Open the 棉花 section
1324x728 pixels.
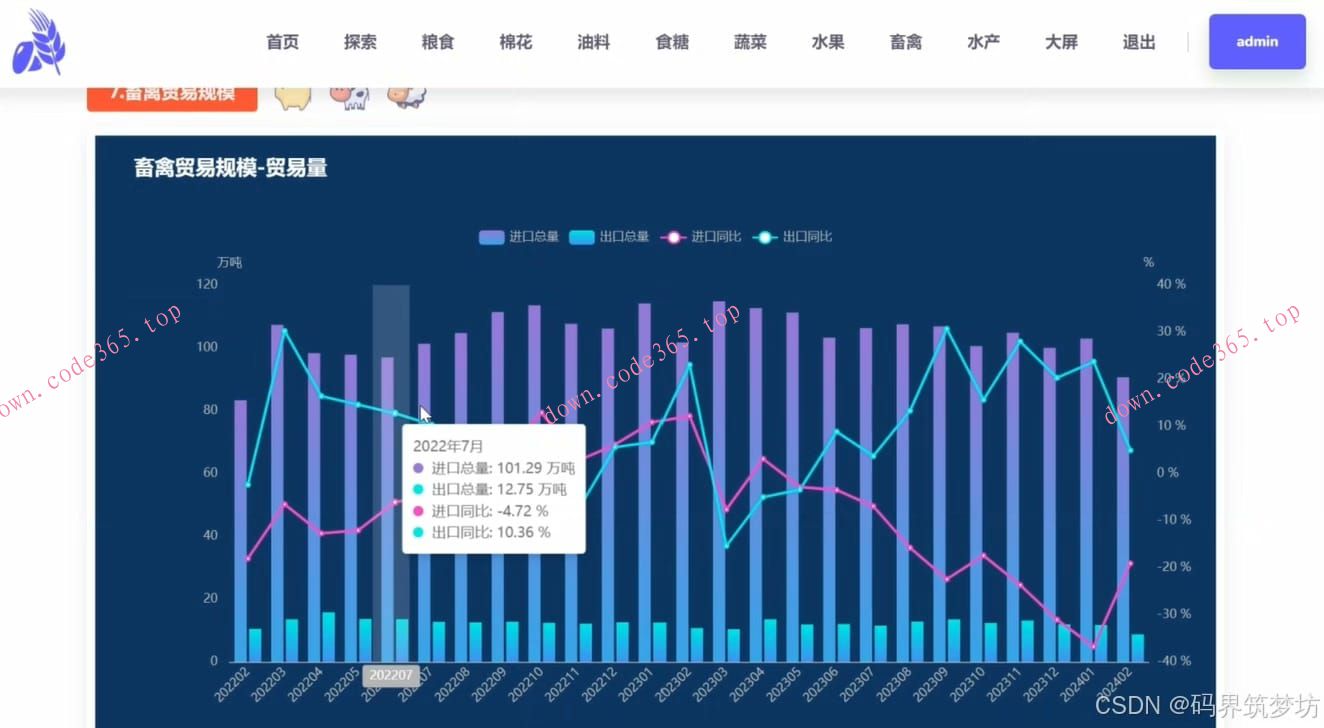516,42
